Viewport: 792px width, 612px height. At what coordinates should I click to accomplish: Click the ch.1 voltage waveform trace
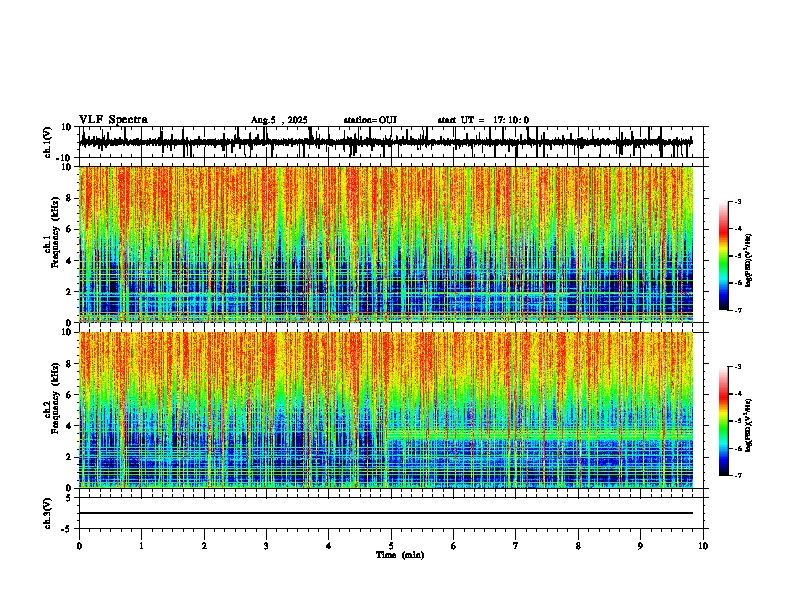coord(386,142)
